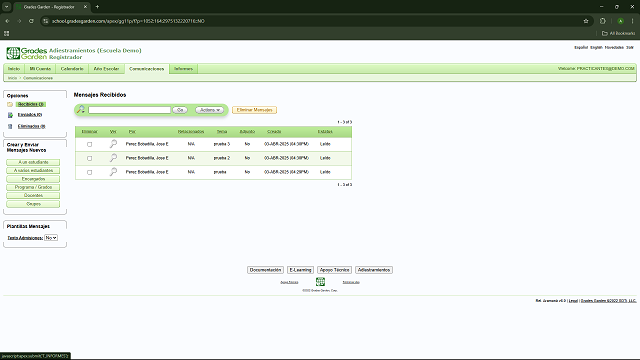The width and height of the screenshot is (640, 360).
Task: Create message to Docentes
Action: pyautogui.click(x=33, y=195)
